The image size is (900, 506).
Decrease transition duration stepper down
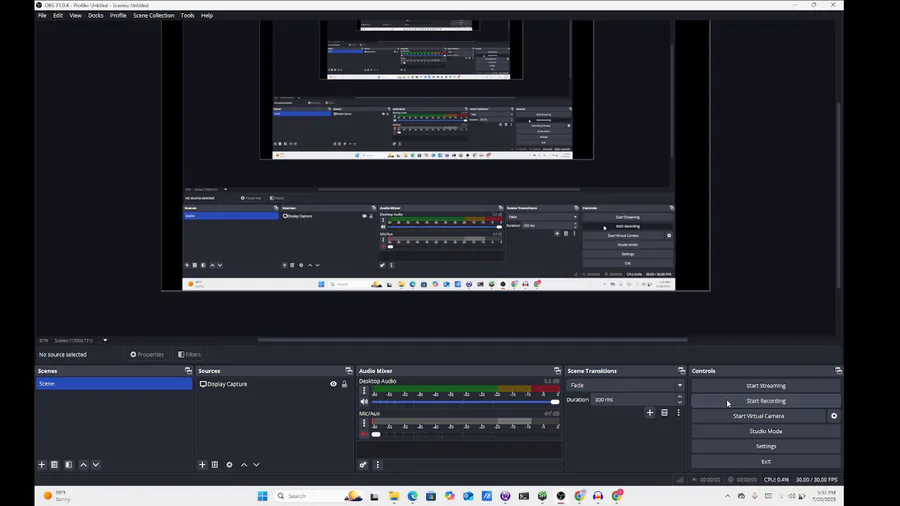(680, 402)
